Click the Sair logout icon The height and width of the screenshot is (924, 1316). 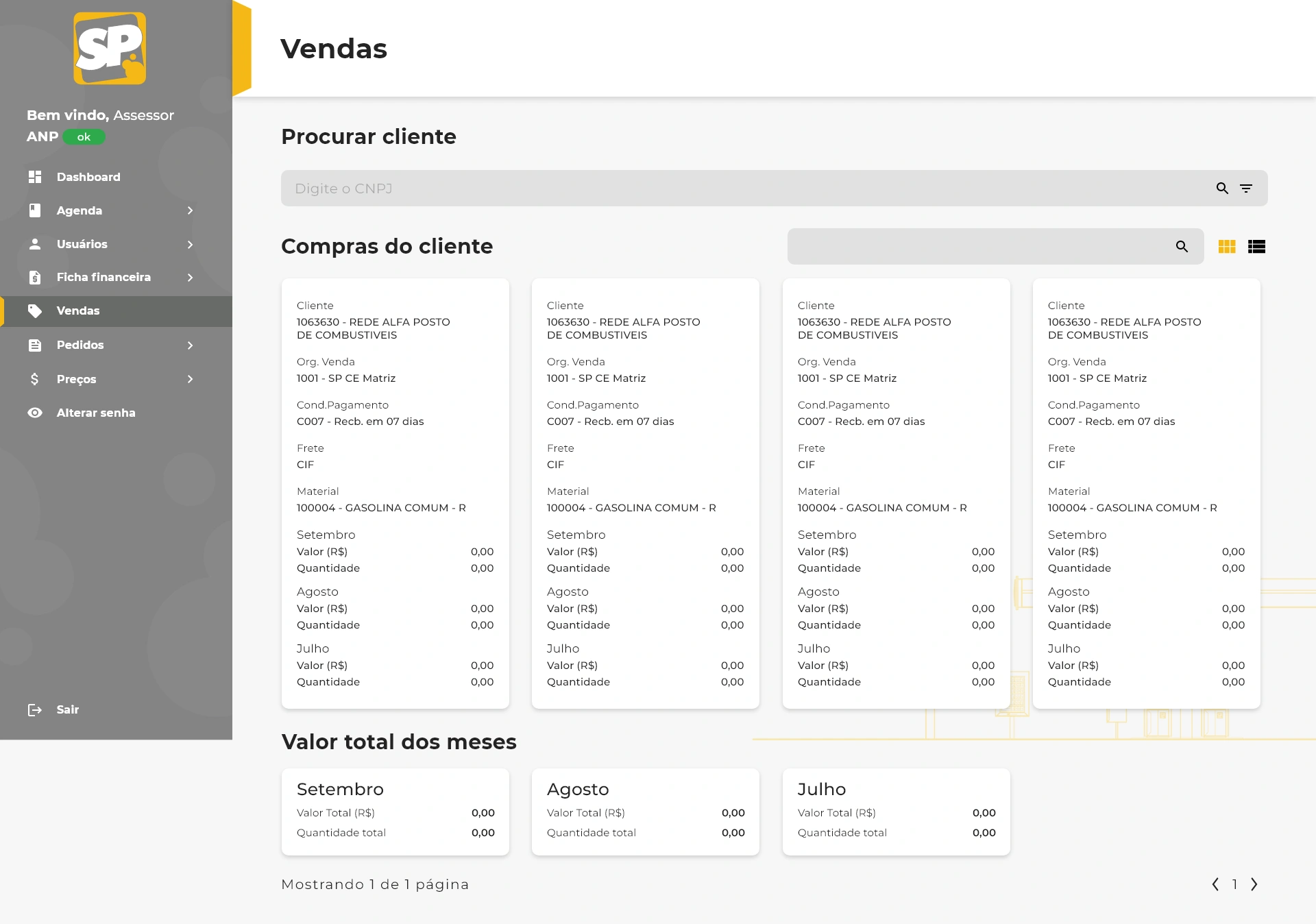click(x=35, y=710)
